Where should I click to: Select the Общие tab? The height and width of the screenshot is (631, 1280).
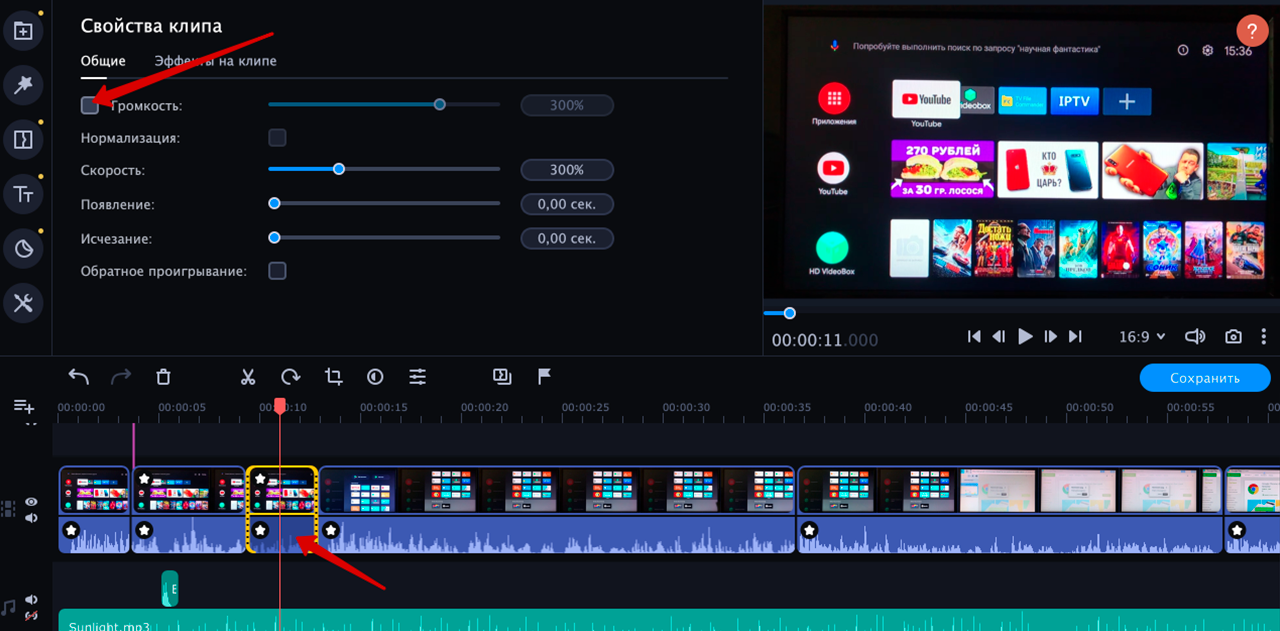103,61
